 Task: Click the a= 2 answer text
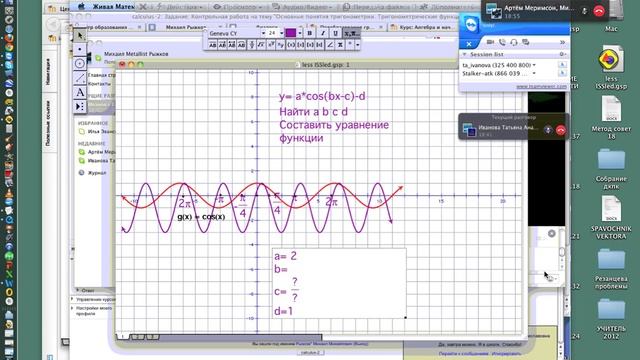(x=285, y=256)
